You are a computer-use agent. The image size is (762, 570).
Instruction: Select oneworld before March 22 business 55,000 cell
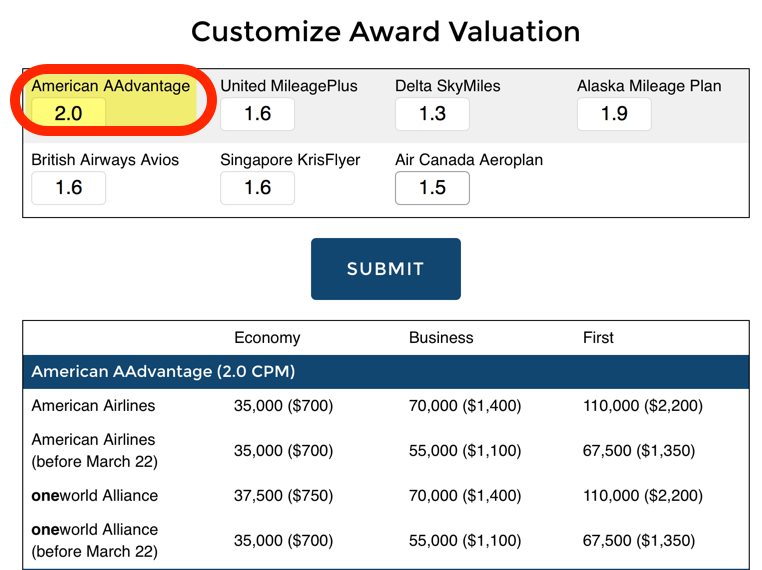pyautogui.click(x=465, y=540)
